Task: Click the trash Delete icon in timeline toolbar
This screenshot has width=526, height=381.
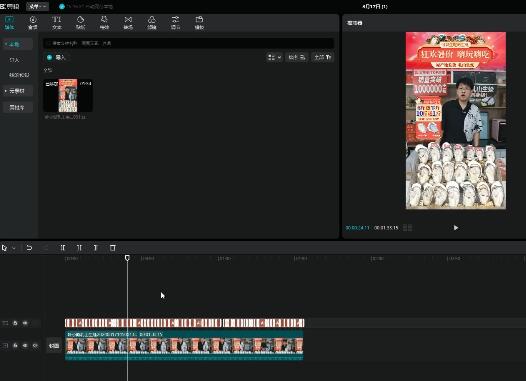Action: click(113, 248)
